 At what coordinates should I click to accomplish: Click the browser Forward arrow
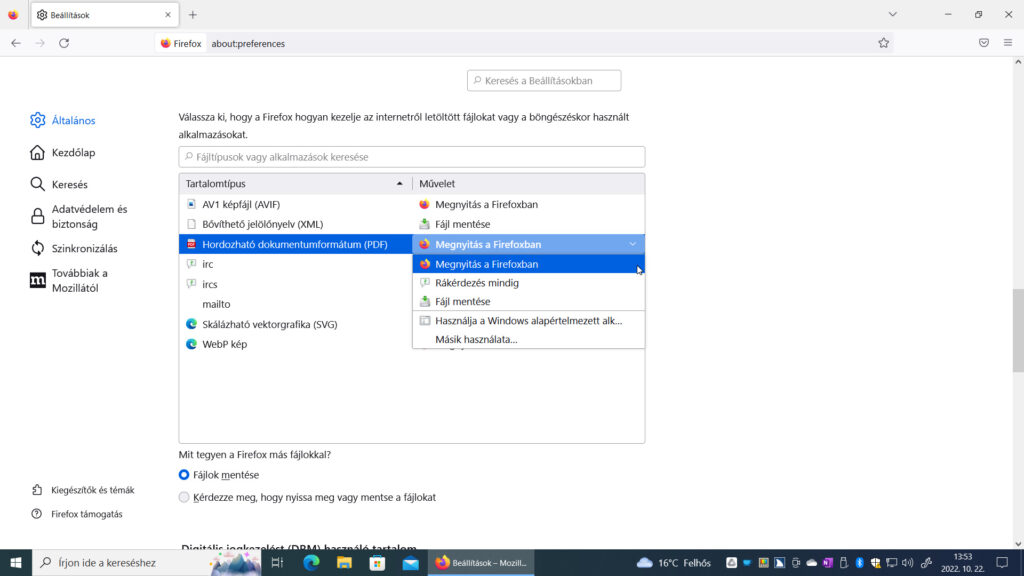tap(40, 43)
